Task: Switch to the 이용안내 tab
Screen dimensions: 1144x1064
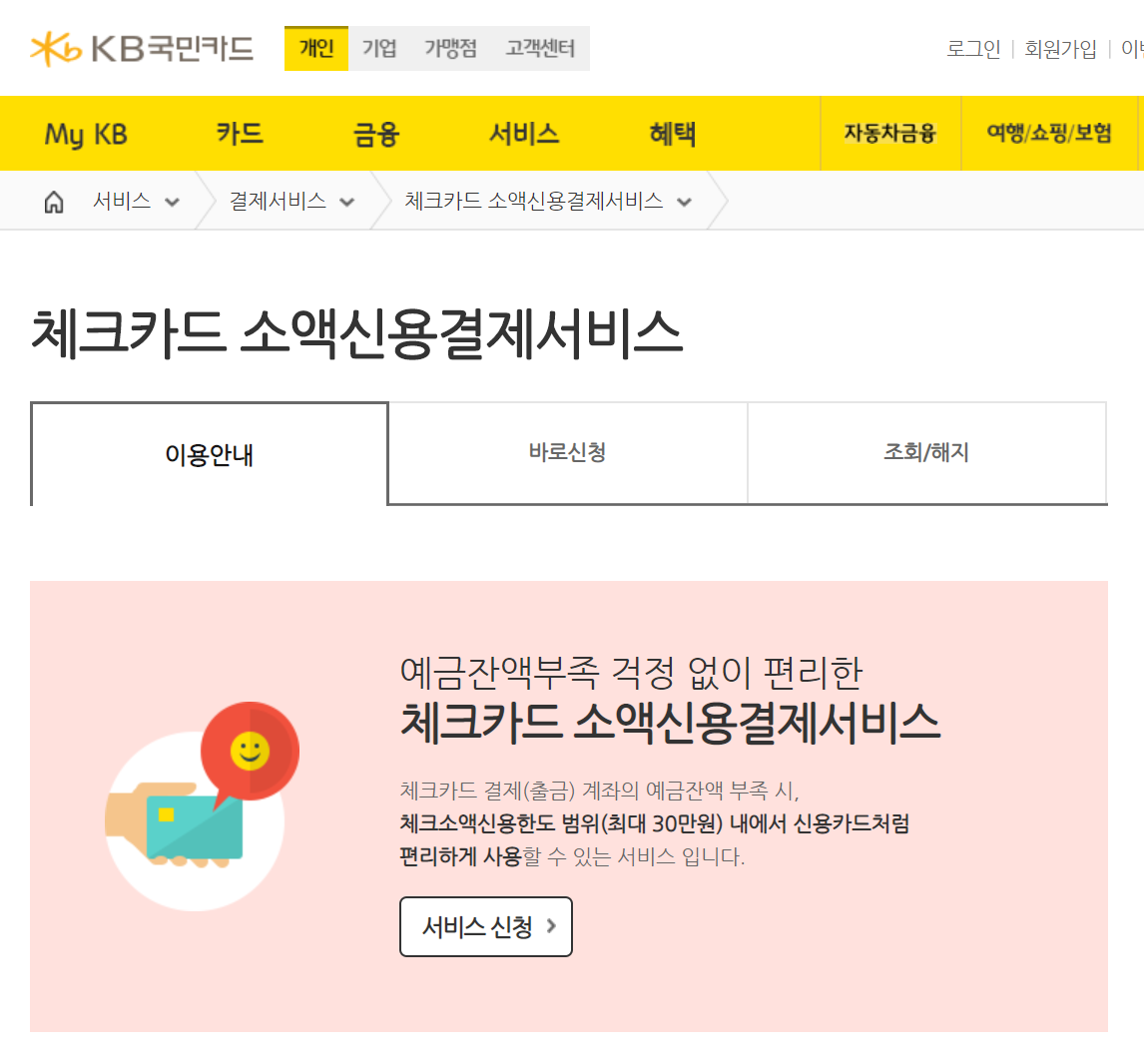Action: pos(210,453)
